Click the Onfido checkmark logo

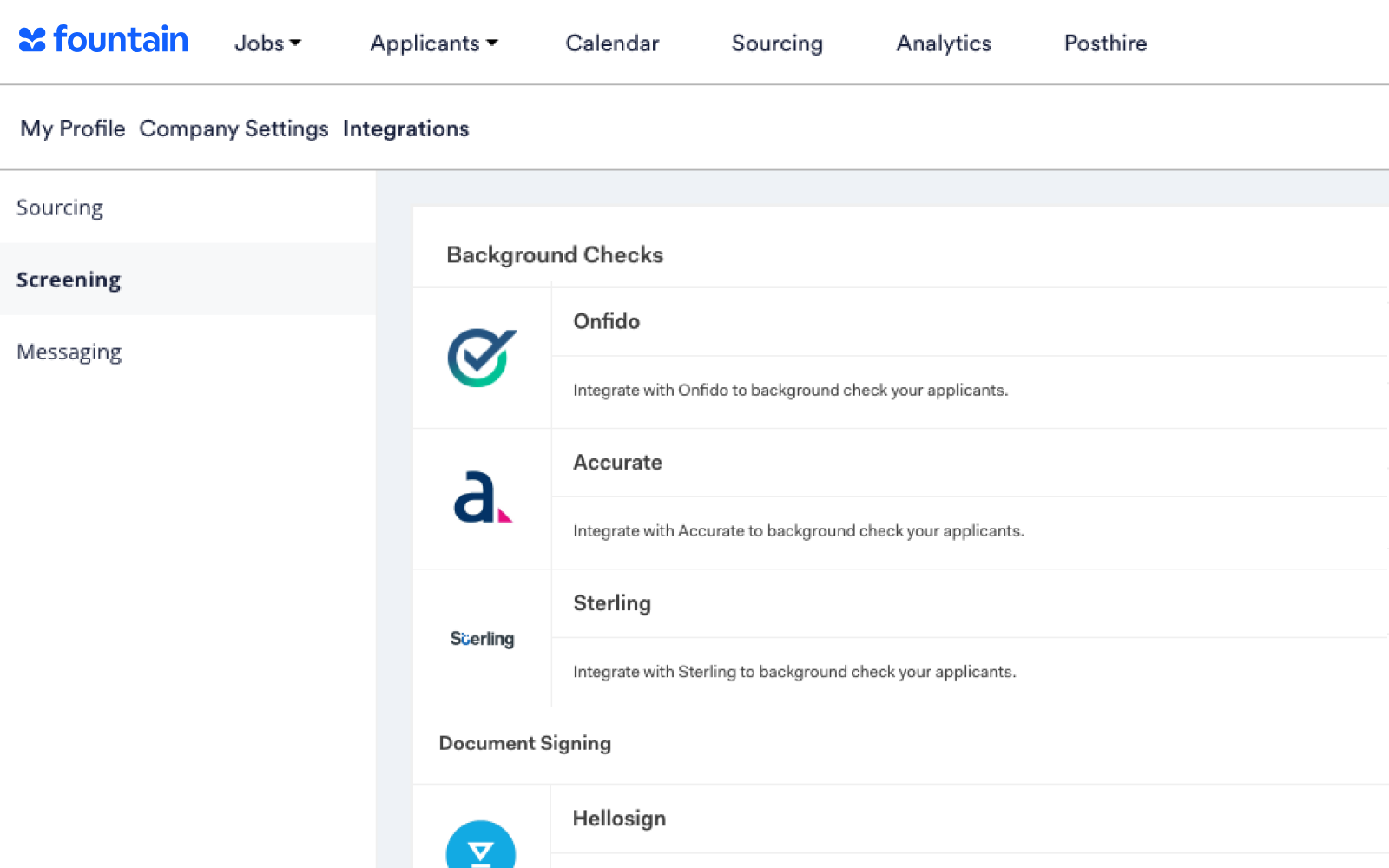click(x=482, y=357)
